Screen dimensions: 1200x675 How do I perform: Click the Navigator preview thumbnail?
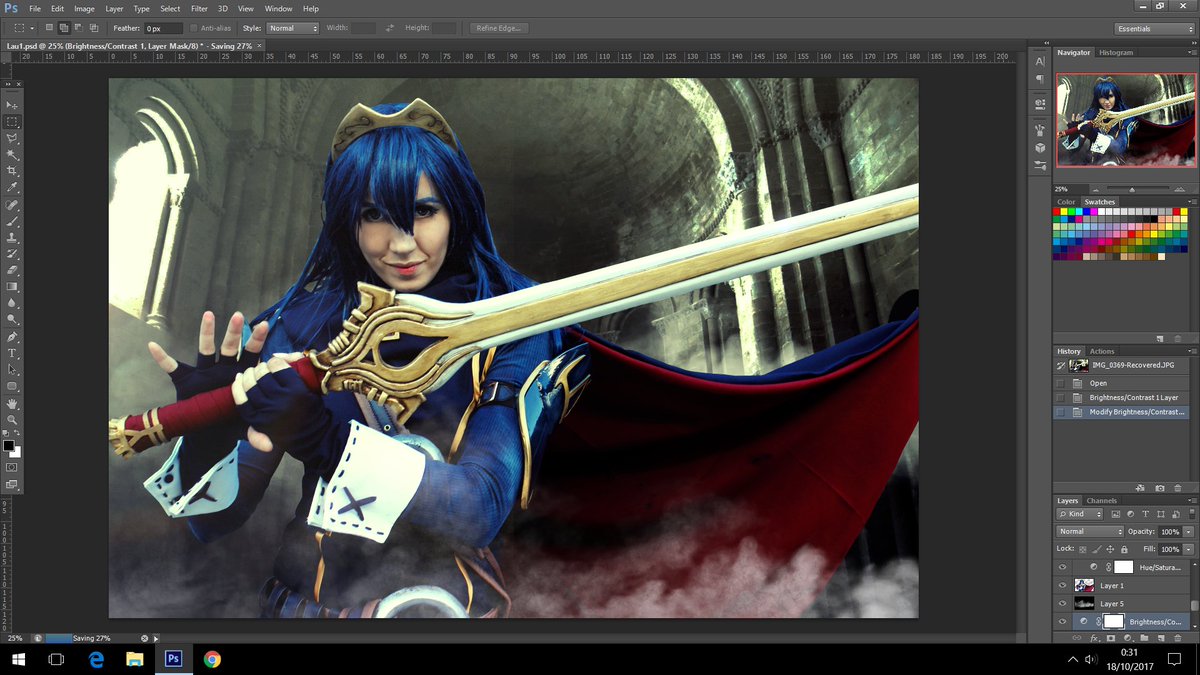pos(1126,119)
